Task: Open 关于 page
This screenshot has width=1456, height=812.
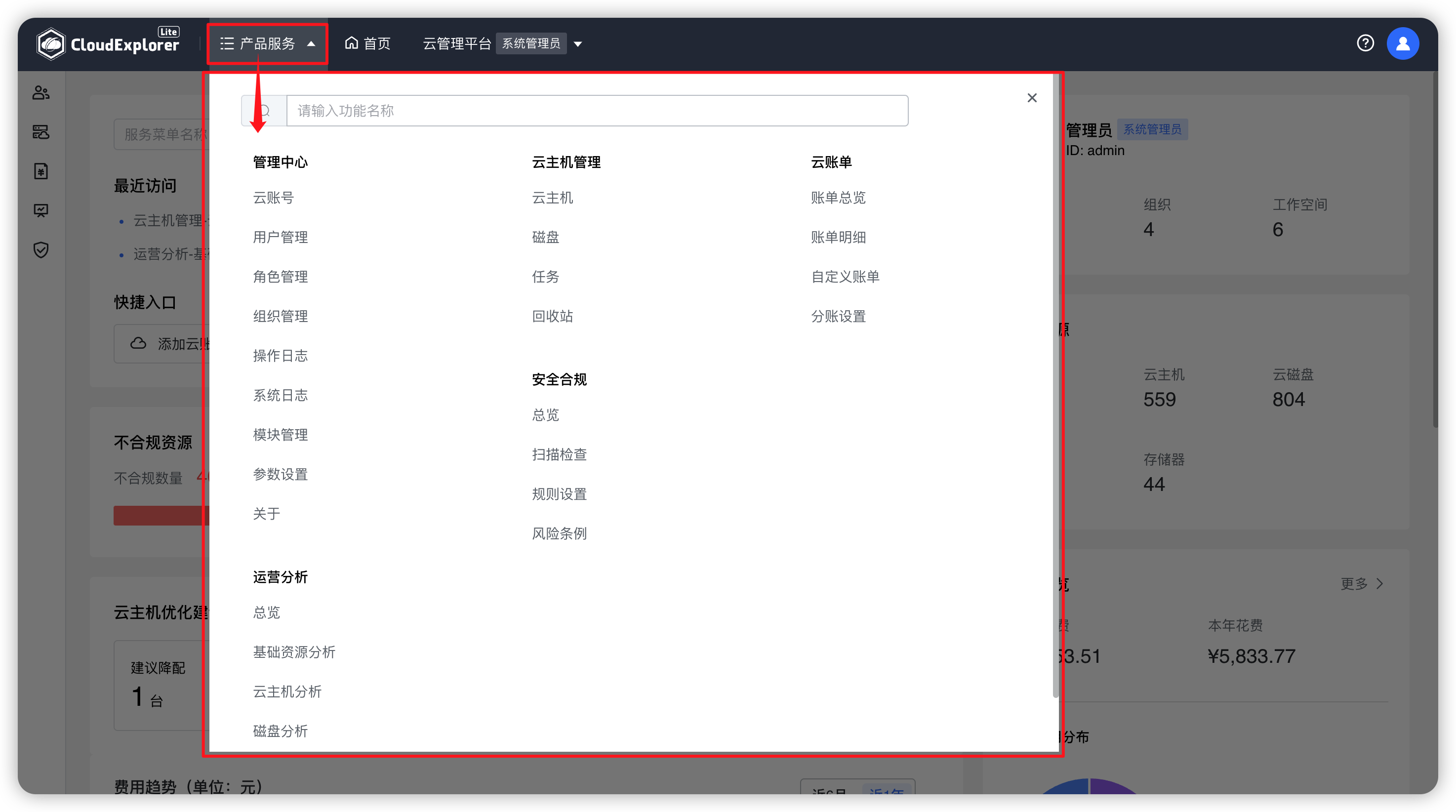Action: click(x=266, y=514)
